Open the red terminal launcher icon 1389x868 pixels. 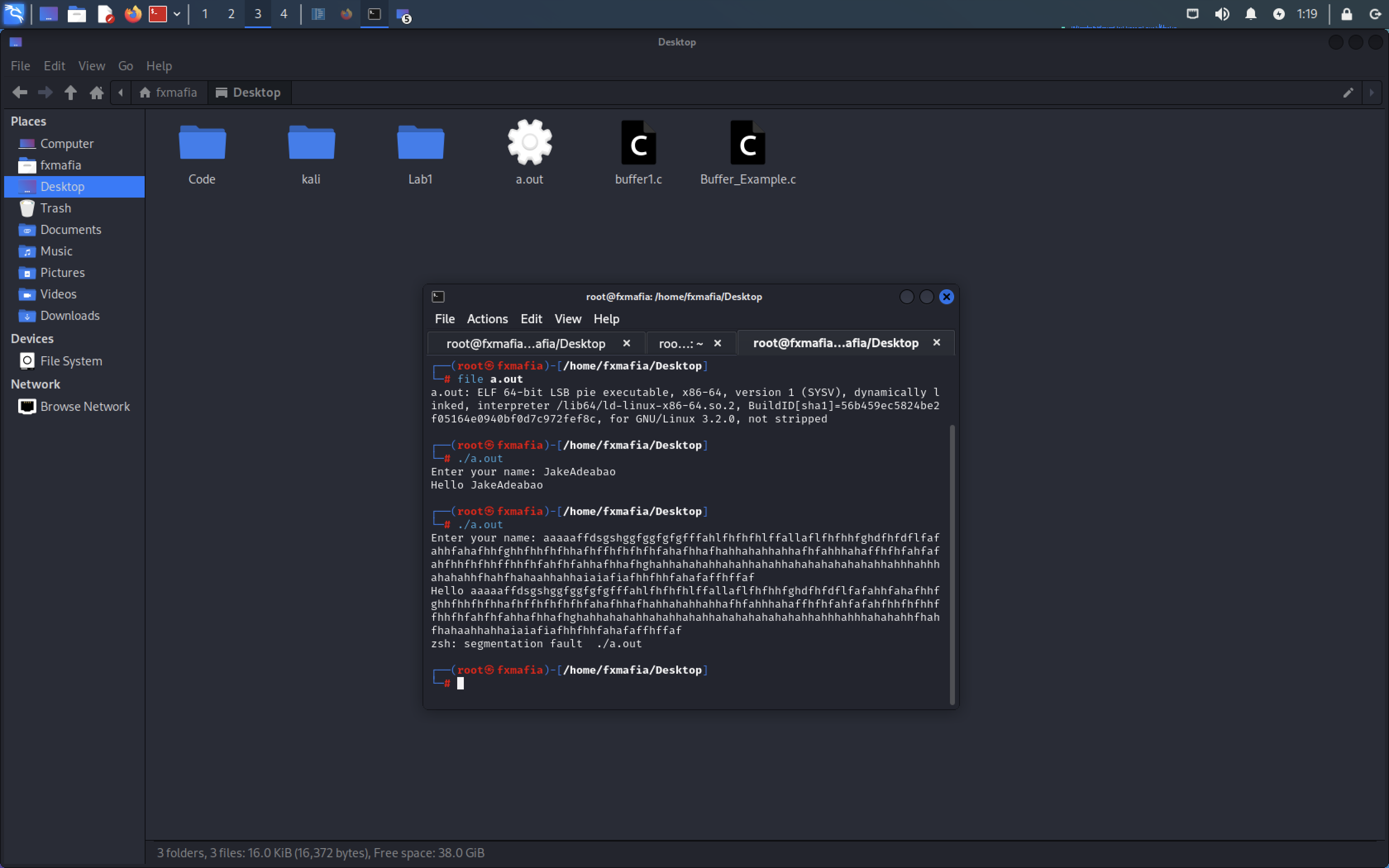tap(158, 14)
